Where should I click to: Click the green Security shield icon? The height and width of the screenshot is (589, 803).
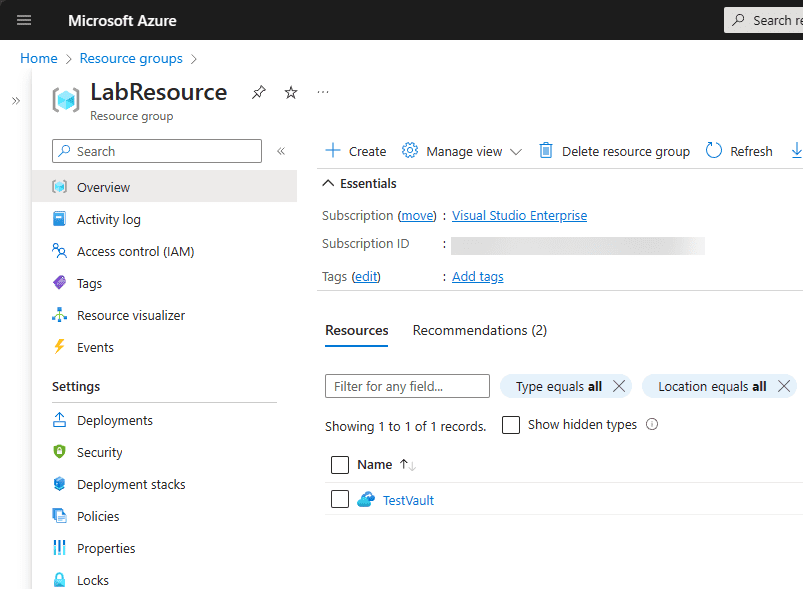point(59,452)
